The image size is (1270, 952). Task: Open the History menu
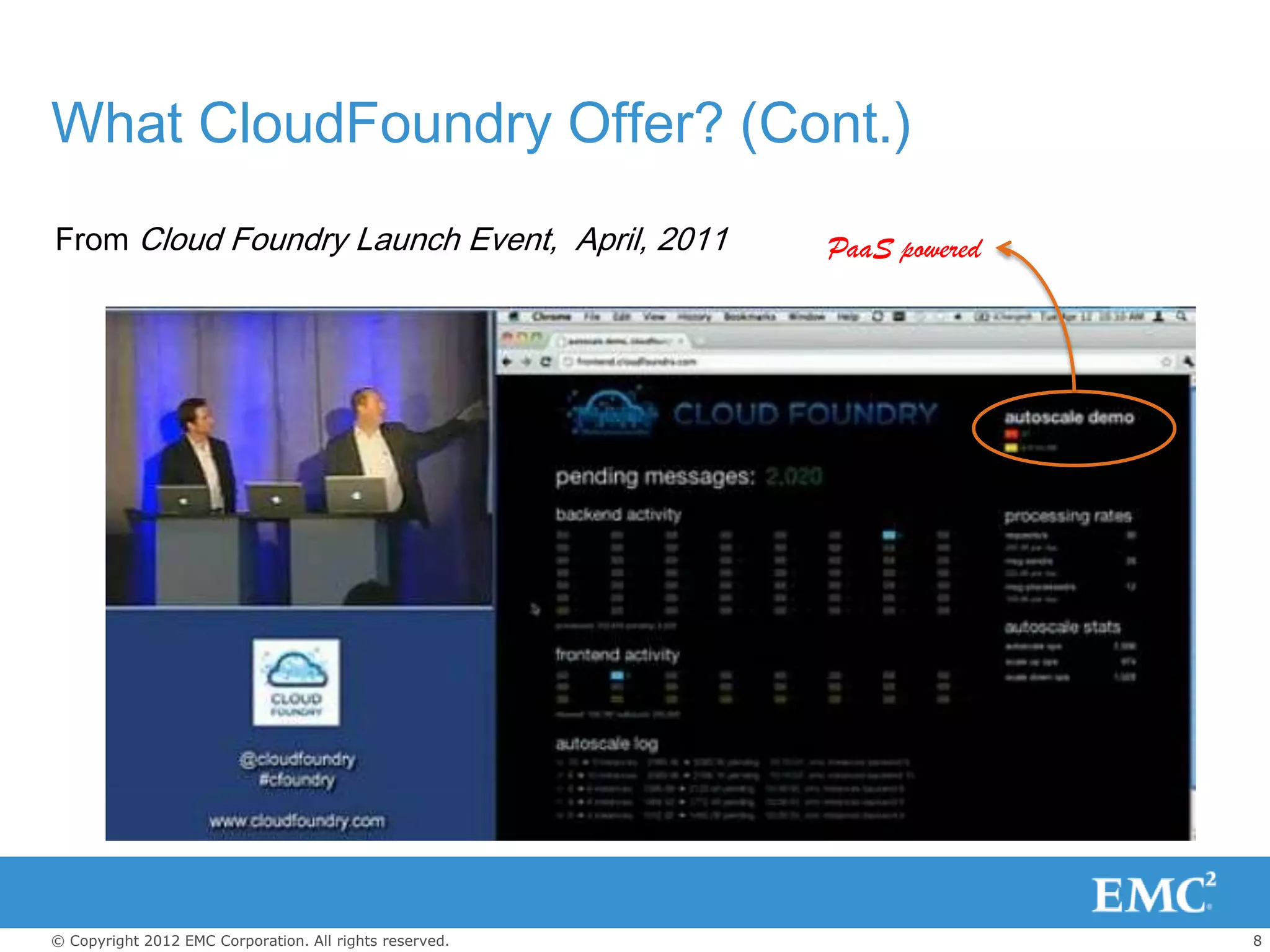pyautogui.click(x=694, y=317)
